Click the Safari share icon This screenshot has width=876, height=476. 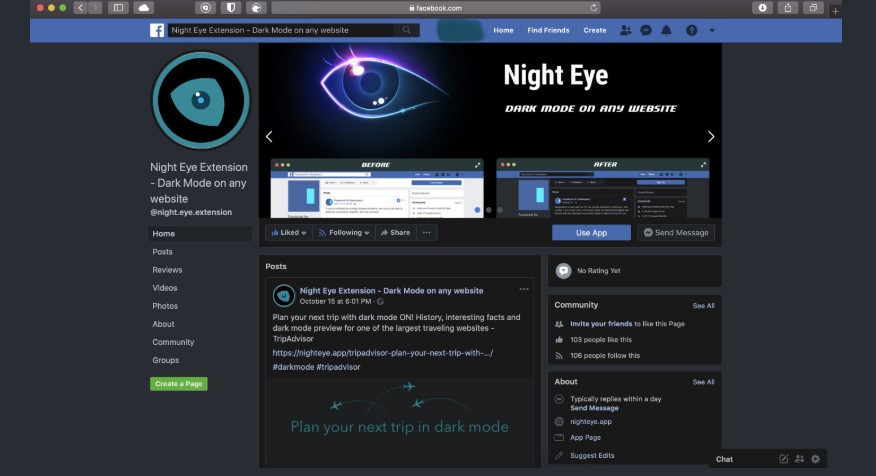pos(788,8)
